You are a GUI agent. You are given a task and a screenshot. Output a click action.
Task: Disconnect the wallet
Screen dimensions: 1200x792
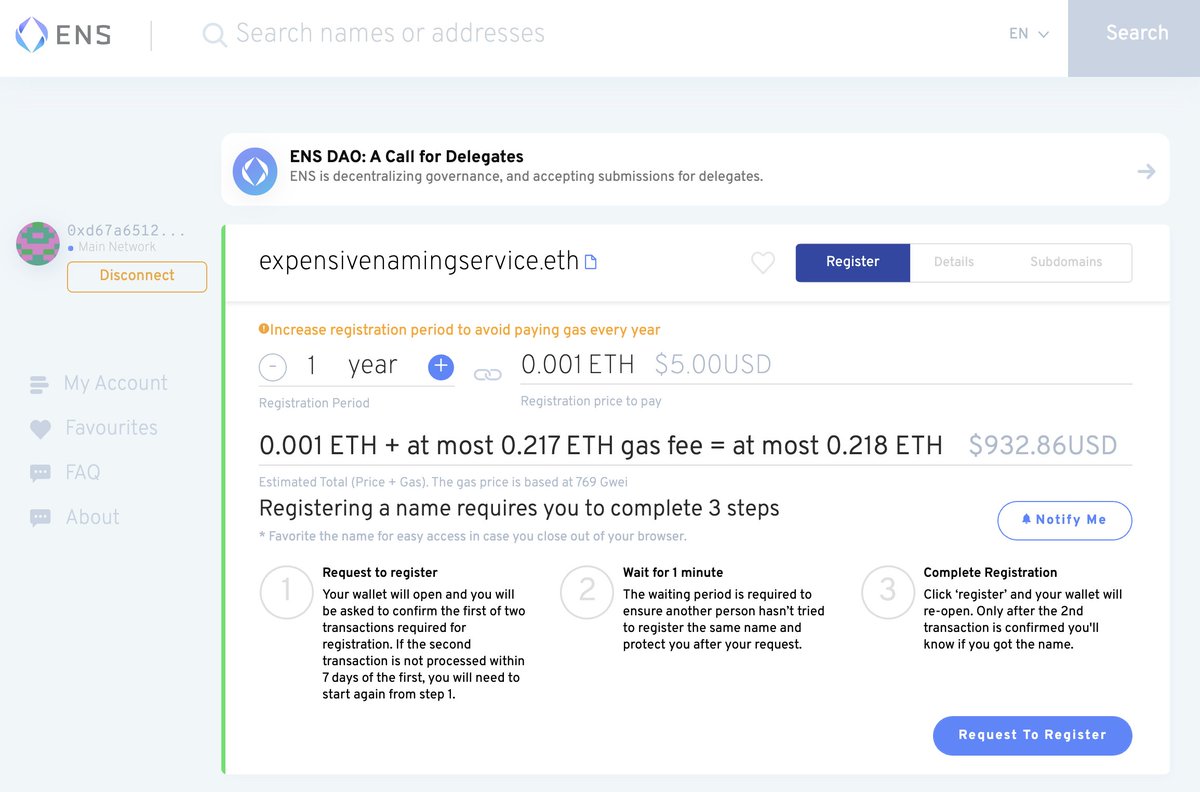pyautogui.click(x=137, y=276)
